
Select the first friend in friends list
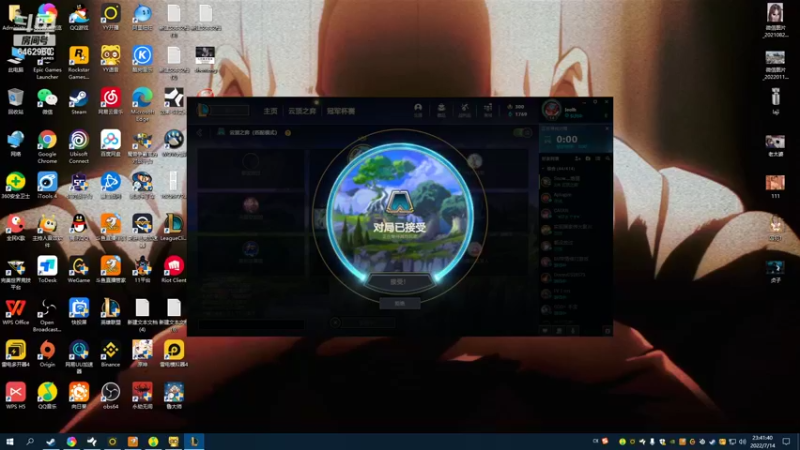(575, 181)
